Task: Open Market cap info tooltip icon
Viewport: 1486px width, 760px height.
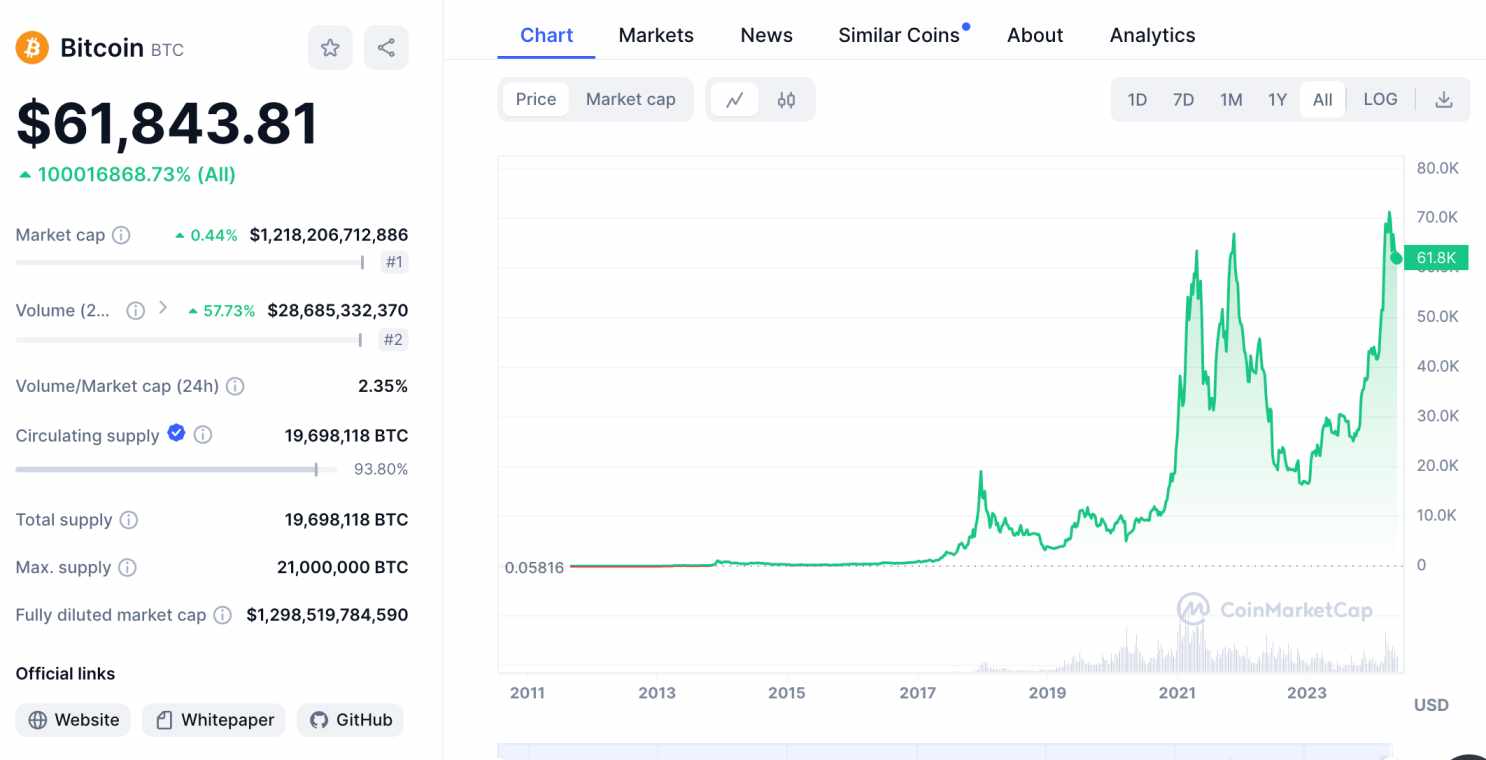Action: (121, 235)
